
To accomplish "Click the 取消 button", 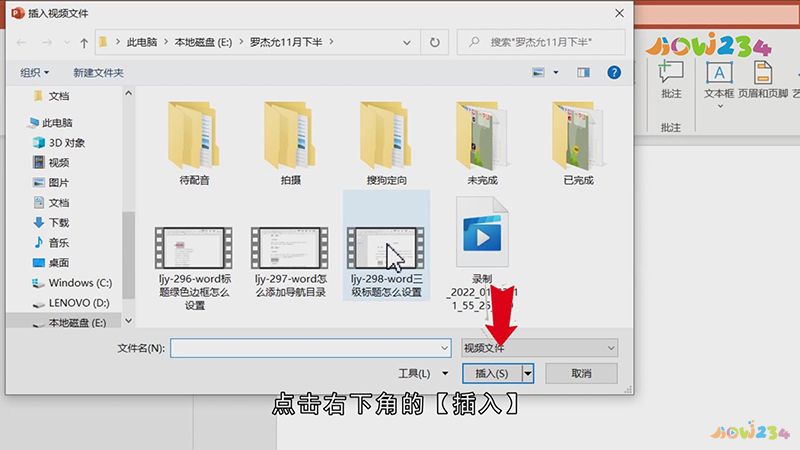I will pos(581,373).
